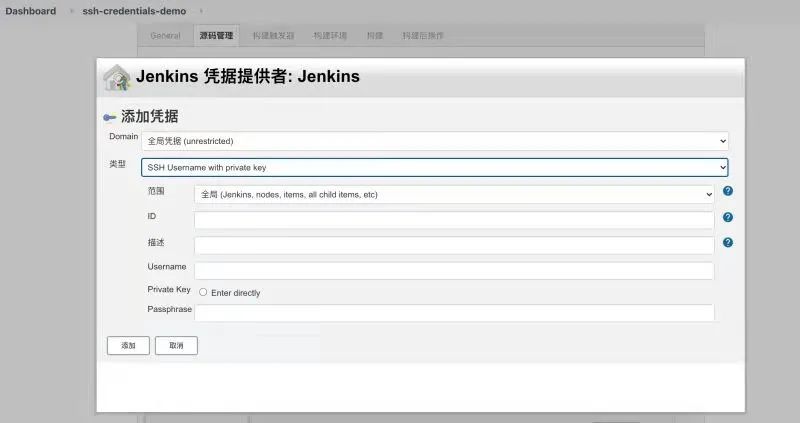Click the 添加凭据 heading text
The image size is (800, 423).
pos(149,116)
